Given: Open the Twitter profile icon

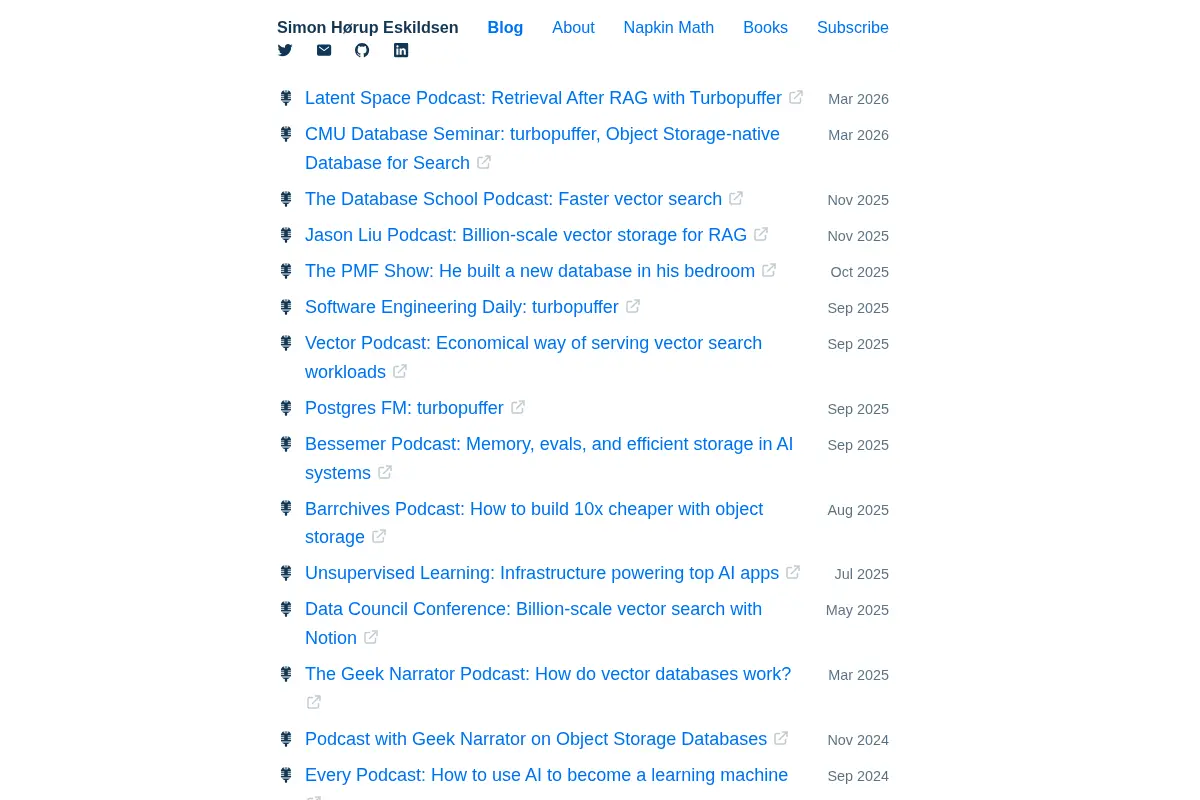Looking at the screenshot, I should (285, 50).
